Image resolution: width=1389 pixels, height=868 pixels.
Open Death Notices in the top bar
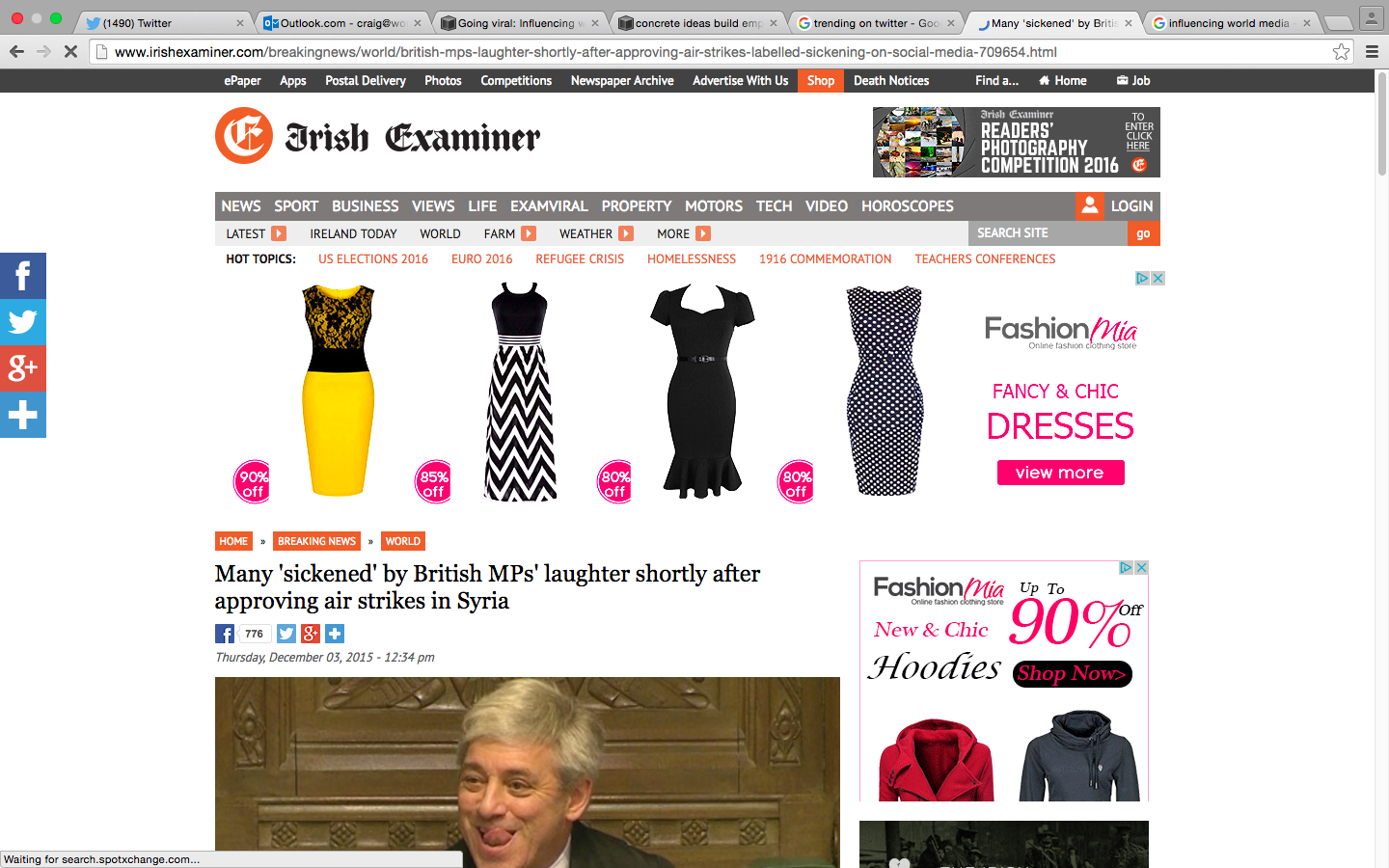tap(891, 81)
